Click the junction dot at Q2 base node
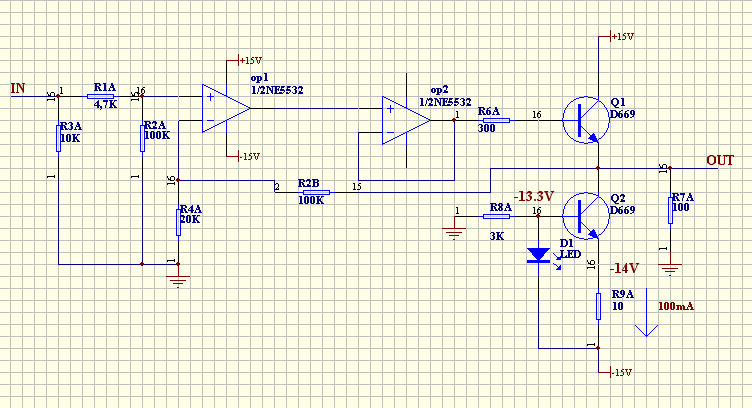752x408 pixels. (x=539, y=216)
